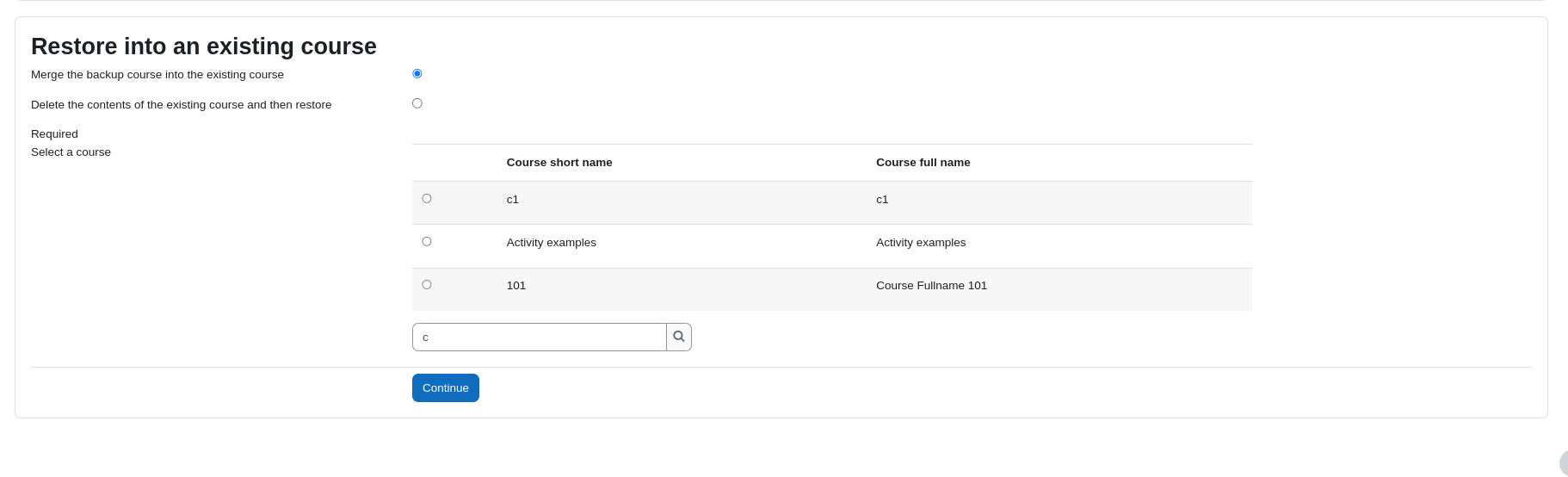Click Activity examples in short name column
This screenshot has height=477, width=1568.
pos(552,242)
